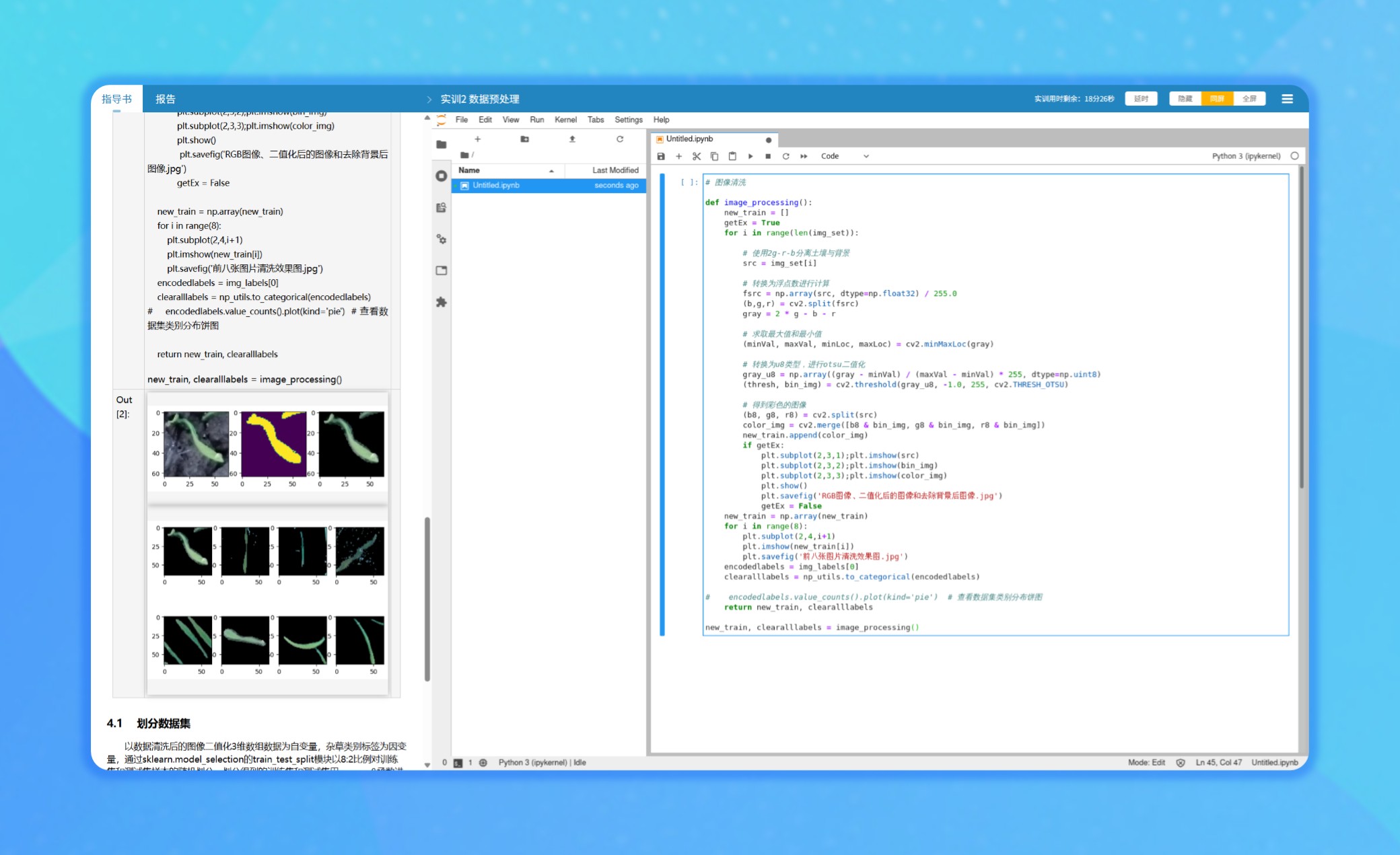The image size is (1400, 855).
Task: Cut selected cell with the scissors icon
Action: pos(697,156)
